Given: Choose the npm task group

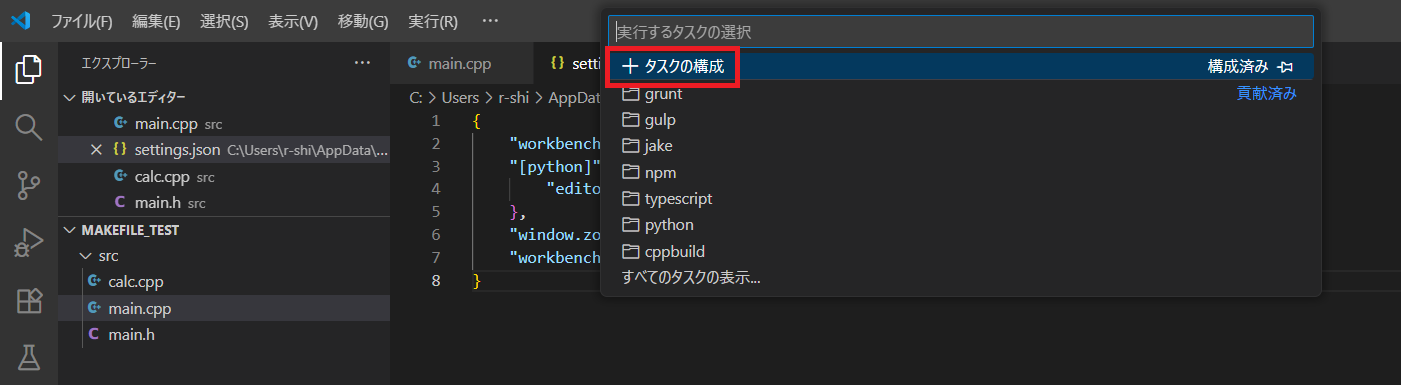Looking at the screenshot, I should pyautogui.click(x=960, y=172).
